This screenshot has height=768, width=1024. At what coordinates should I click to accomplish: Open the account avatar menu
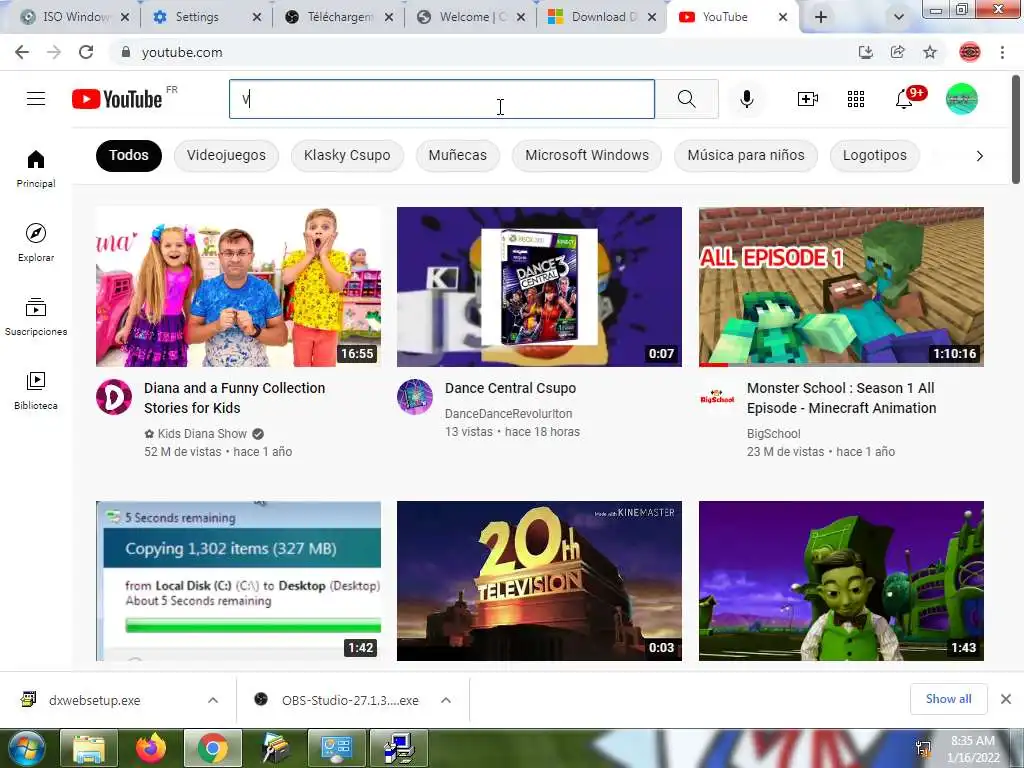coord(961,99)
